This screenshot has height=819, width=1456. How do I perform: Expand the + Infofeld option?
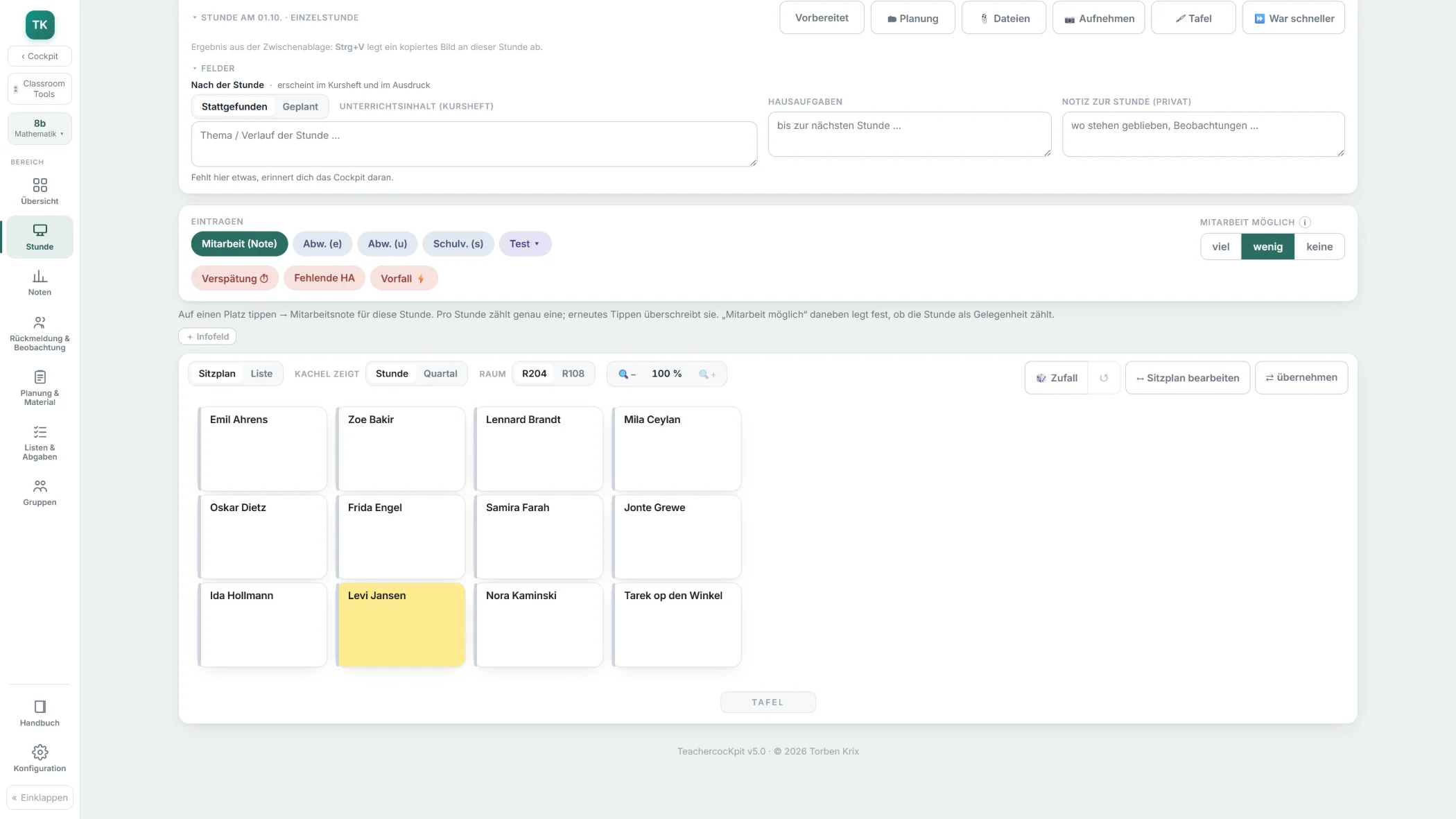(x=207, y=336)
